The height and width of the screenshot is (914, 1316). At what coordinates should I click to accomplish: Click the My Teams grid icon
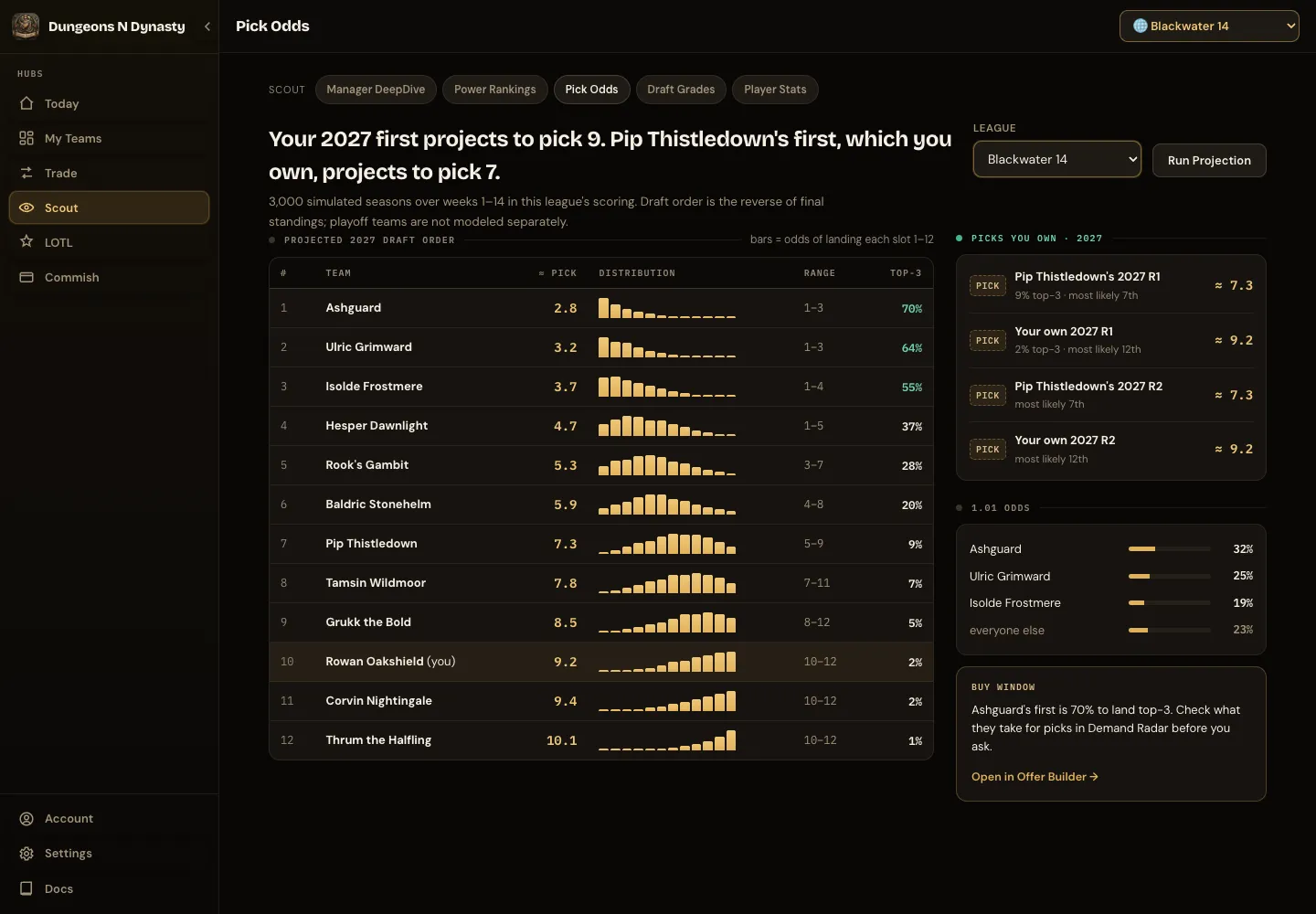[27, 138]
